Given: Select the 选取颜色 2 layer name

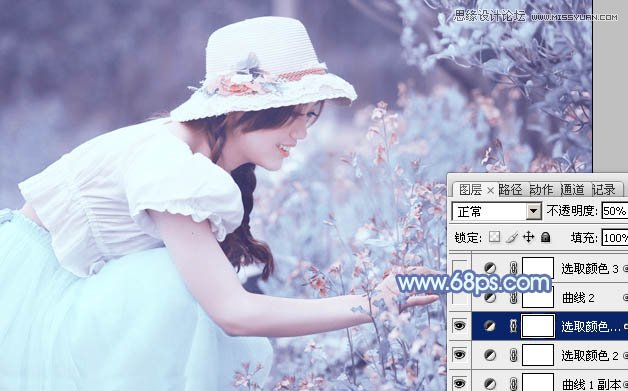Looking at the screenshot, I should (x=590, y=355).
